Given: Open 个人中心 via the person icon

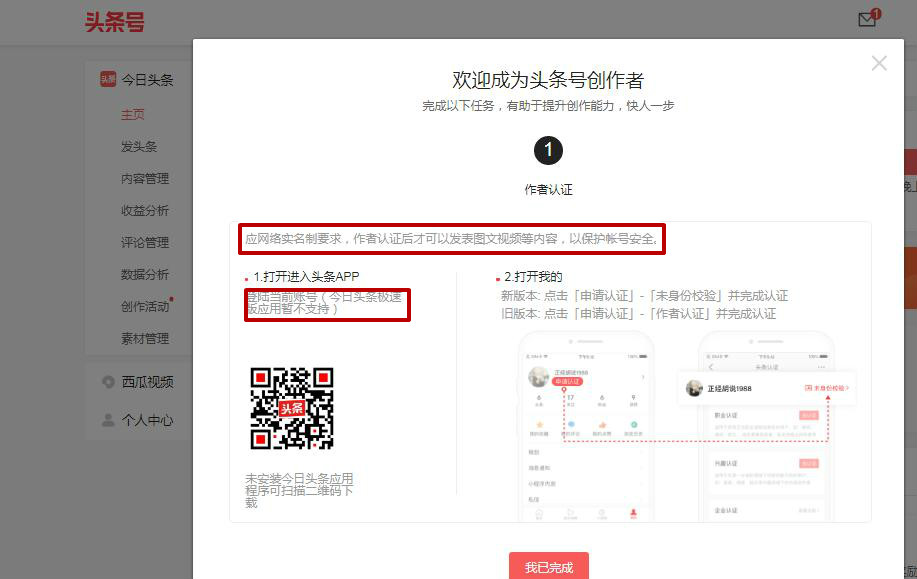Looking at the screenshot, I should click(108, 420).
